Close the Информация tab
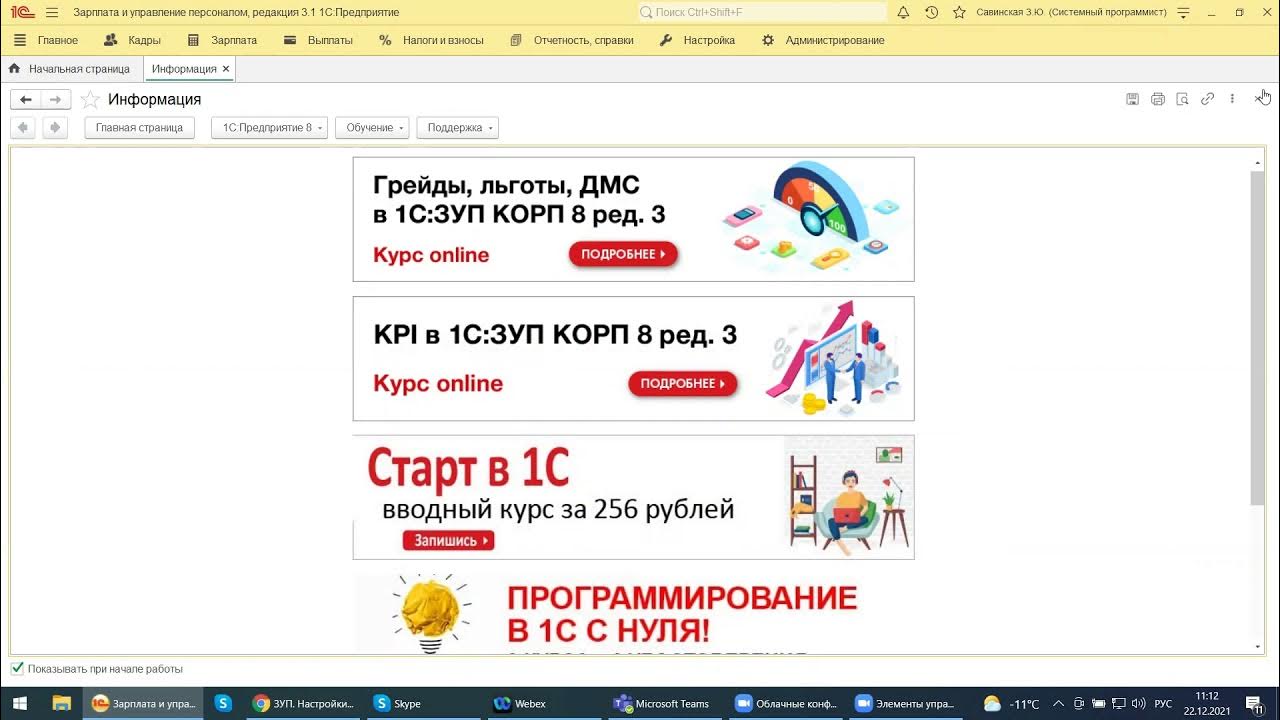Image resolution: width=1280 pixels, height=720 pixels. (226, 69)
